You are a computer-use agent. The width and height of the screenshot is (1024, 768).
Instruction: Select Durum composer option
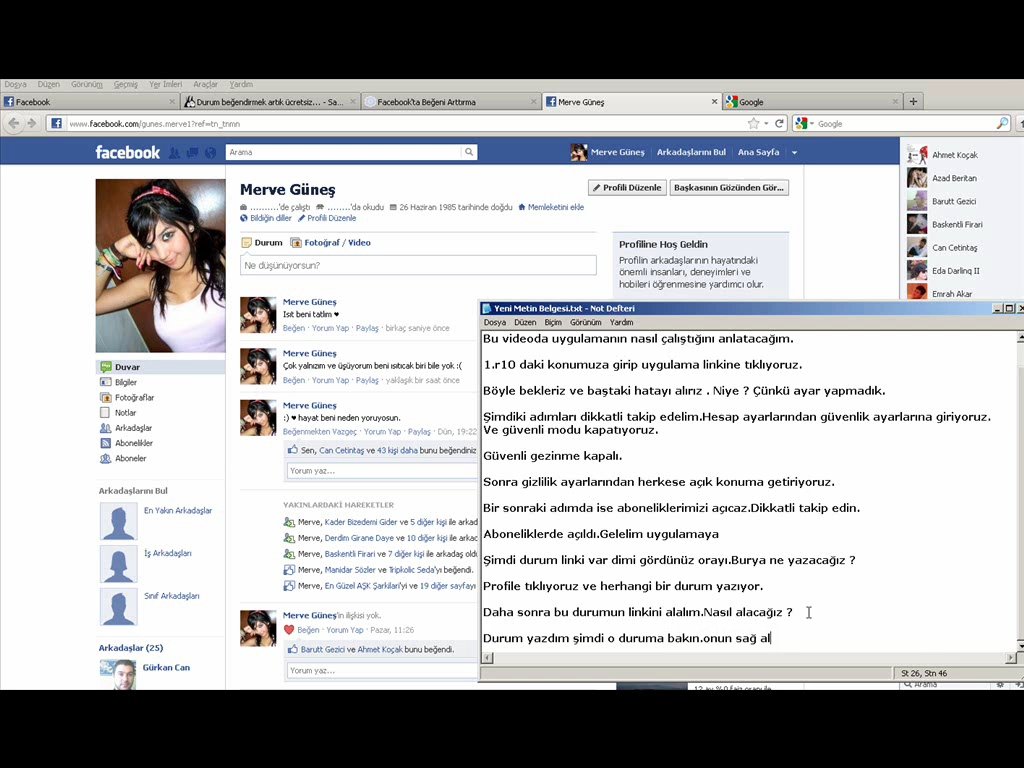pos(262,242)
